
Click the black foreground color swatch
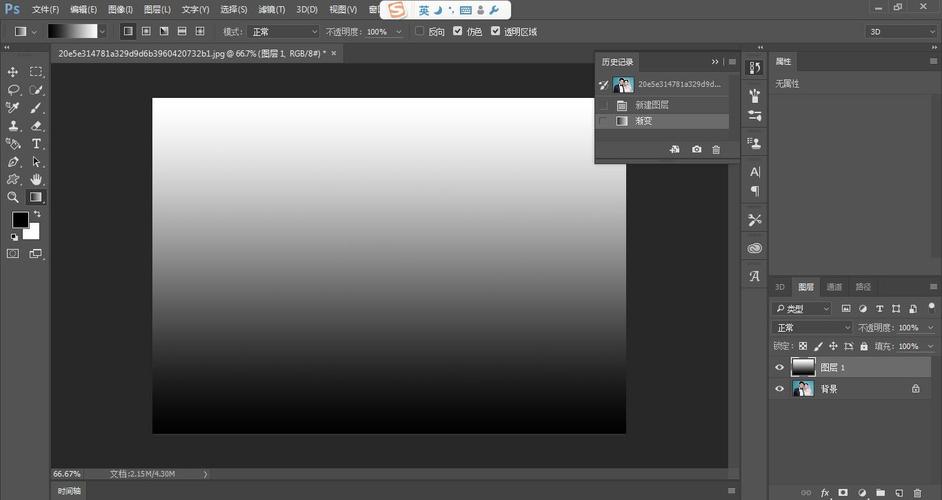pos(20,220)
